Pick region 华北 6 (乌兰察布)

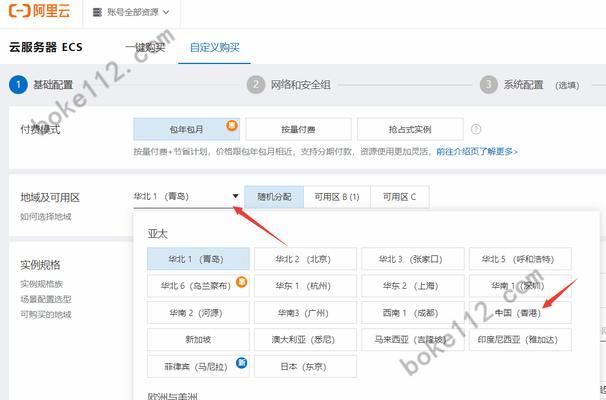(x=198, y=286)
